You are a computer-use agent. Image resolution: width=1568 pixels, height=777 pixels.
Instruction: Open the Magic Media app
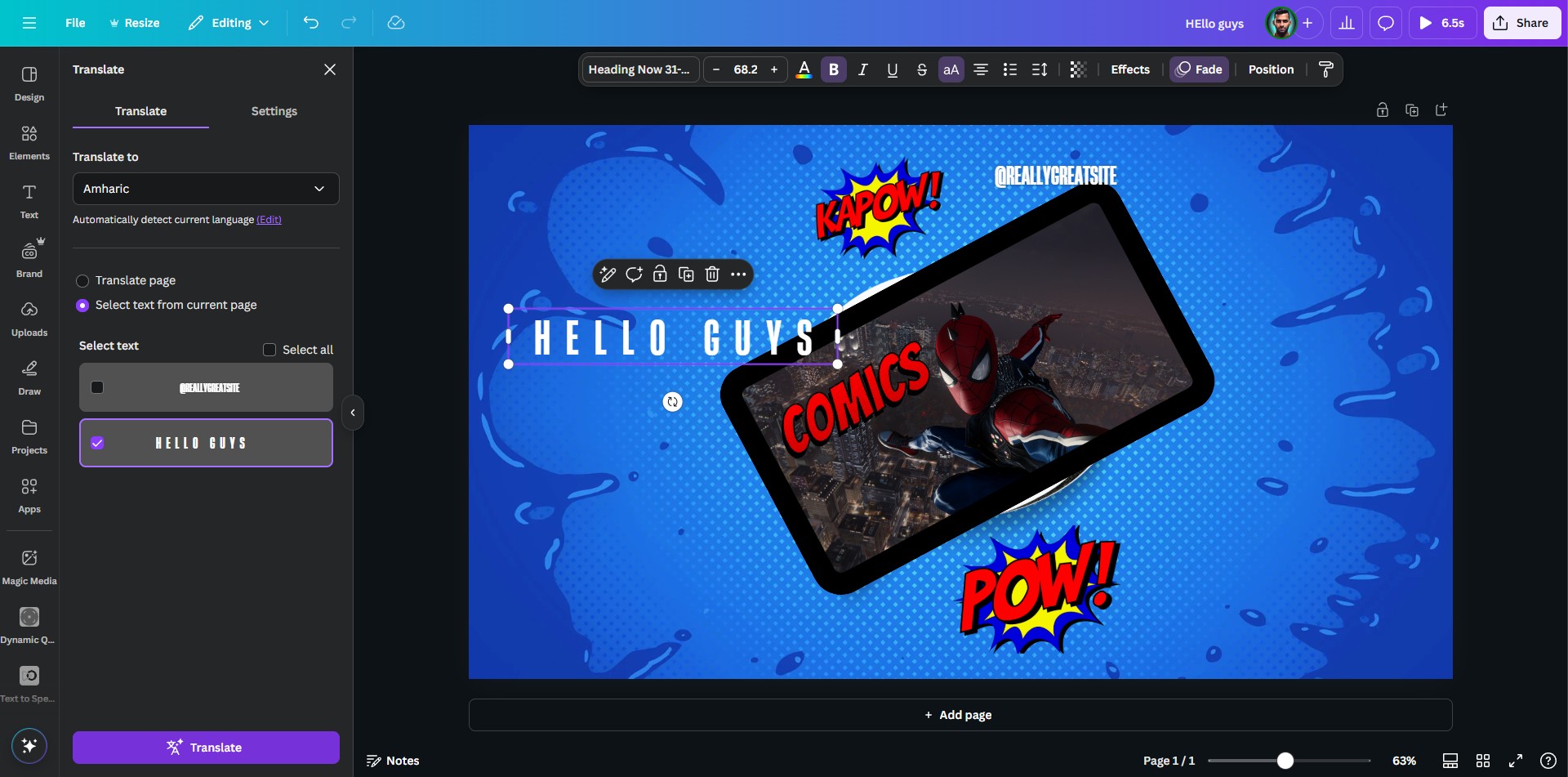29,567
